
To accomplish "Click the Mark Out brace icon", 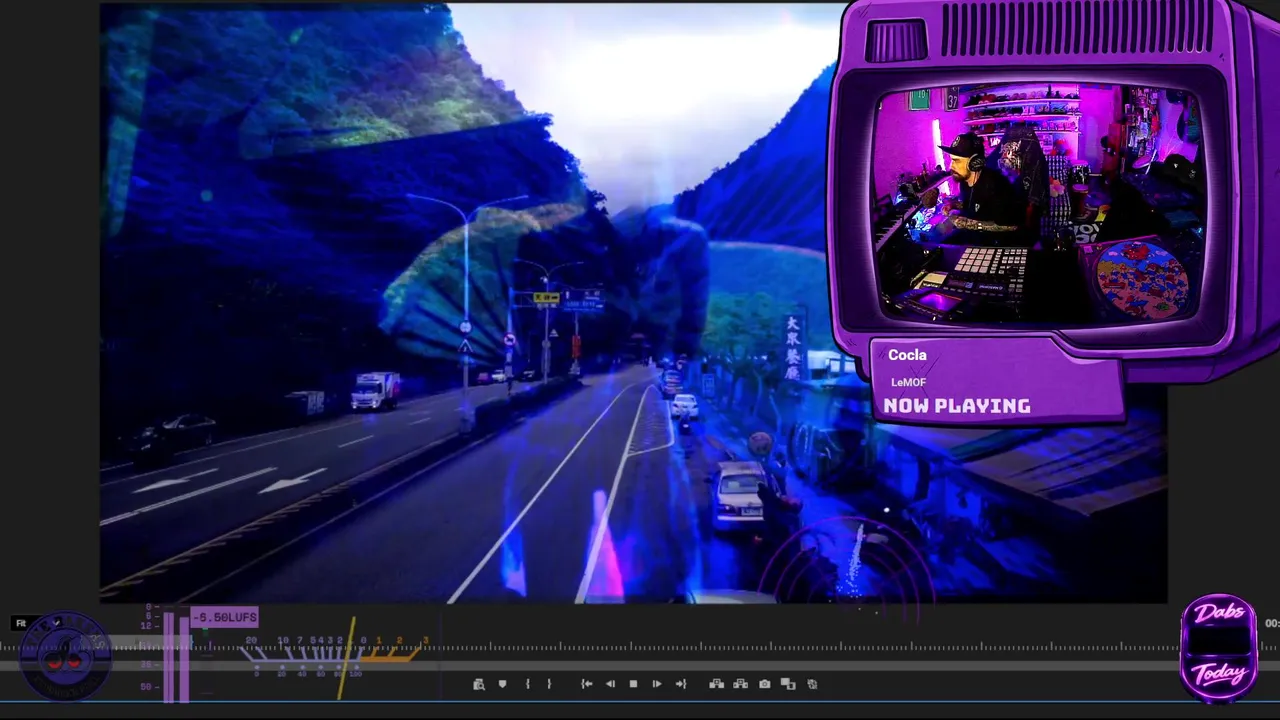I will click(x=549, y=684).
